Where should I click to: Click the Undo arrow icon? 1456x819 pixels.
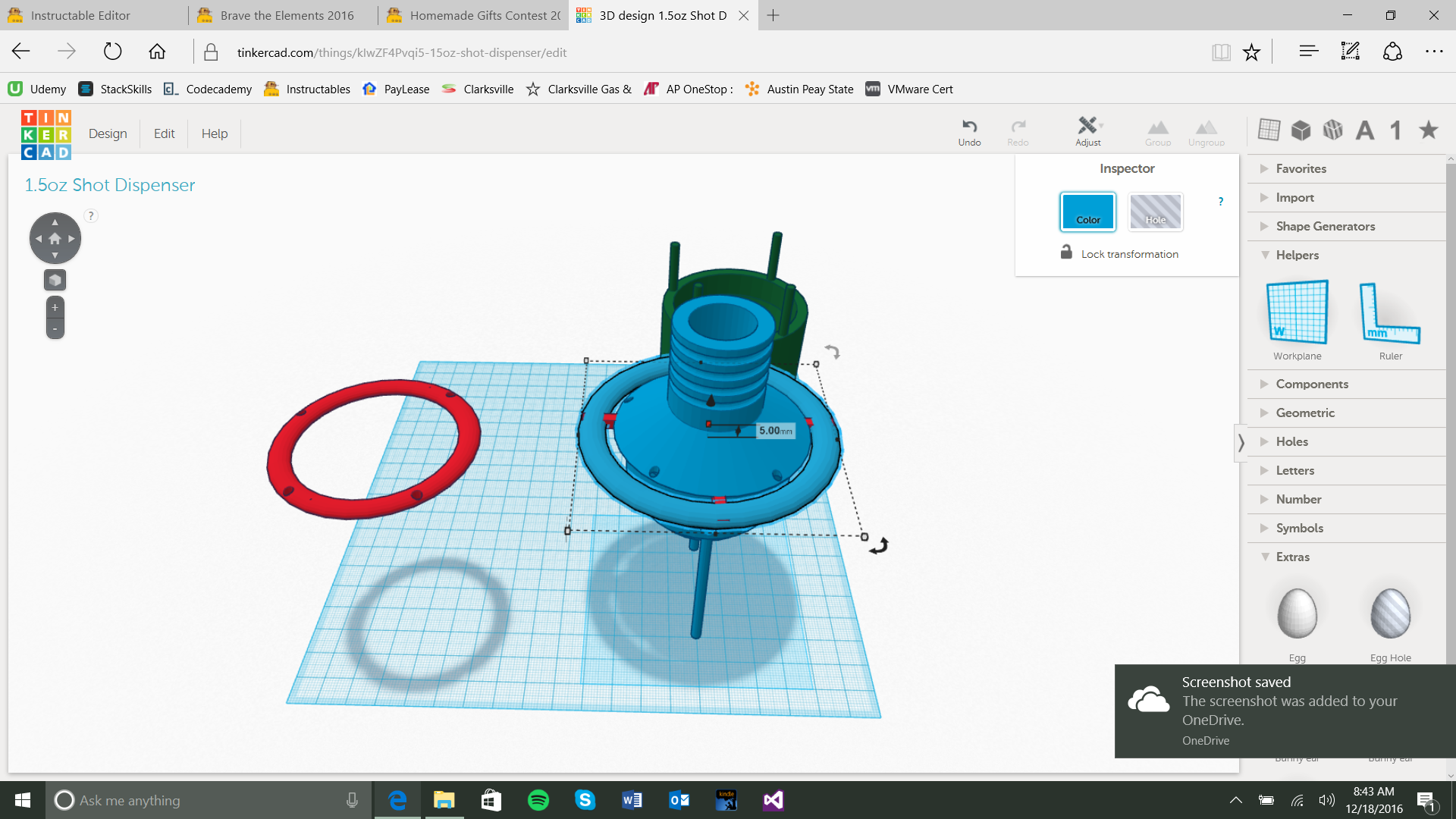click(969, 126)
